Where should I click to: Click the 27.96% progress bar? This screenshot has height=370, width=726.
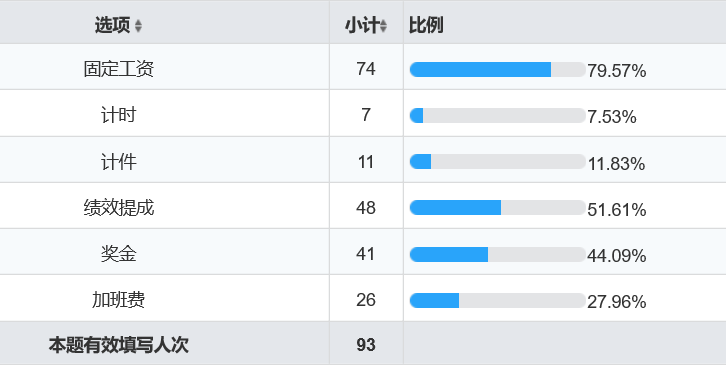[497, 301]
